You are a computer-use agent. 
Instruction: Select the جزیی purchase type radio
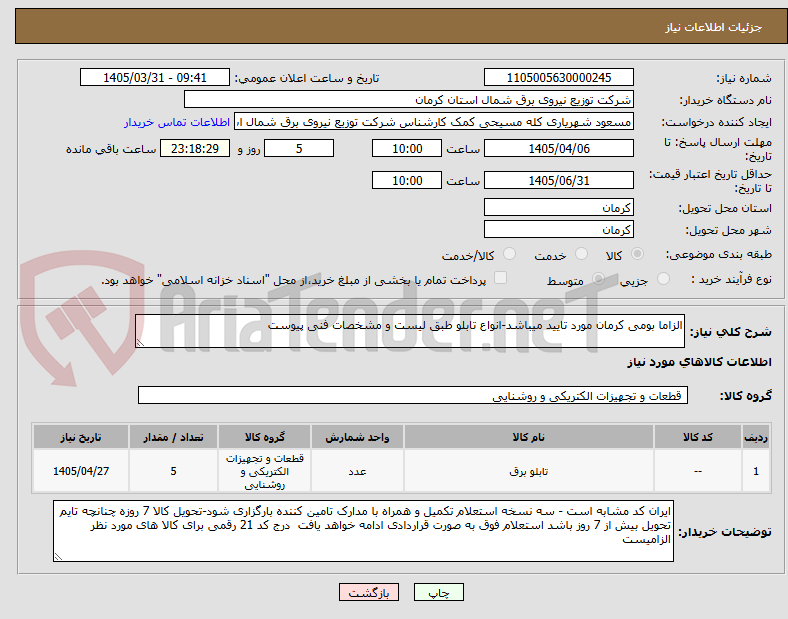point(663,278)
